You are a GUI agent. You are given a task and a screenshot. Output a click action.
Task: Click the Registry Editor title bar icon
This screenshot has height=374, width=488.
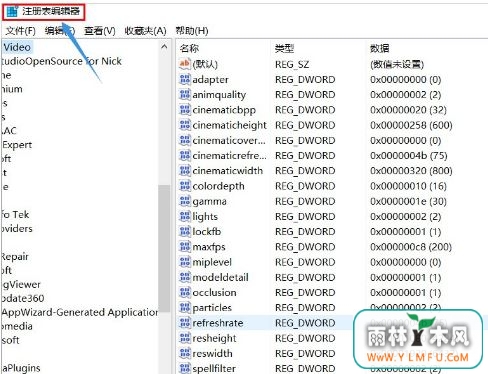point(12,11)
